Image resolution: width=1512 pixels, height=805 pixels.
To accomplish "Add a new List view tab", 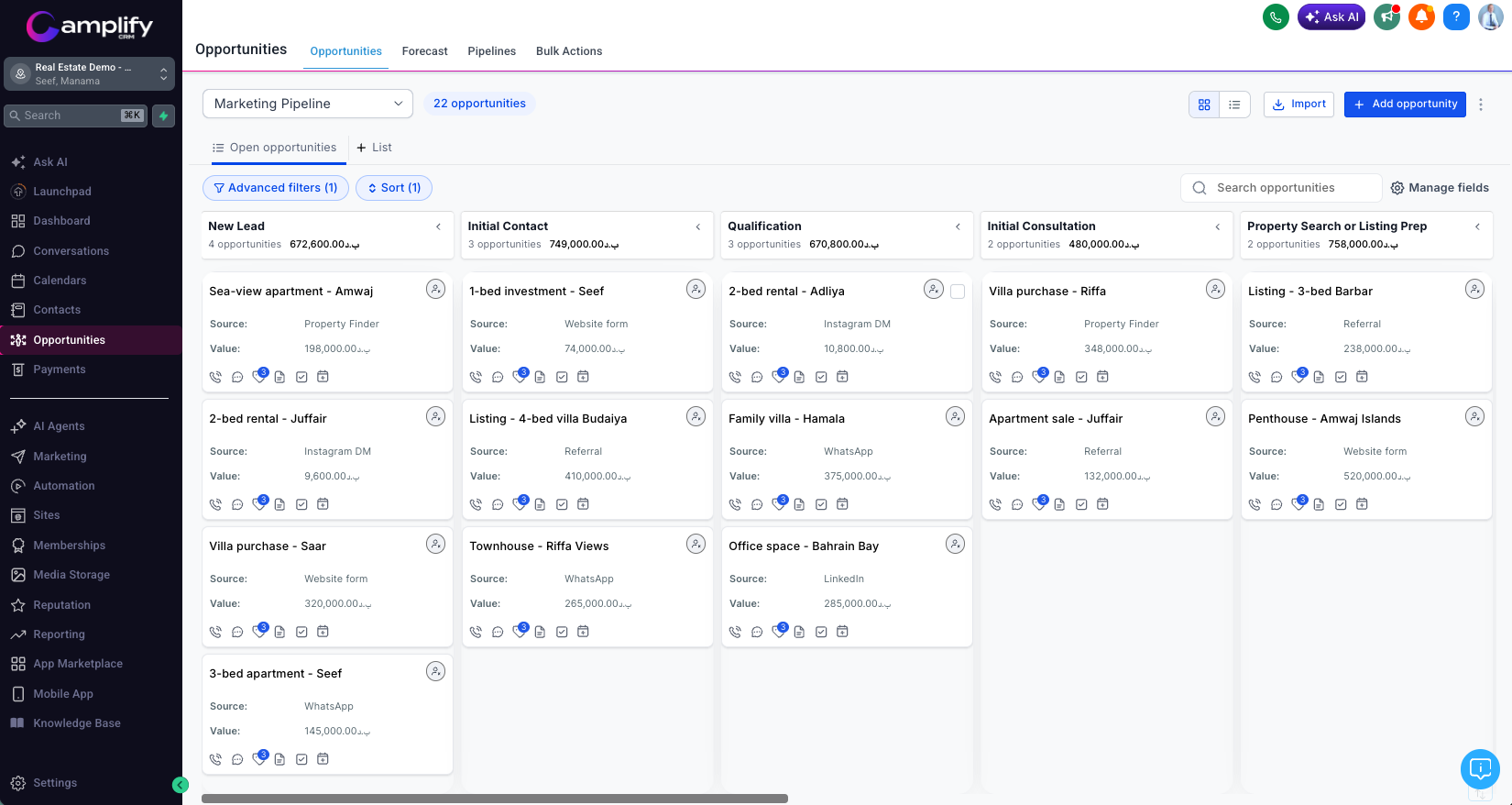I will 374,148.
